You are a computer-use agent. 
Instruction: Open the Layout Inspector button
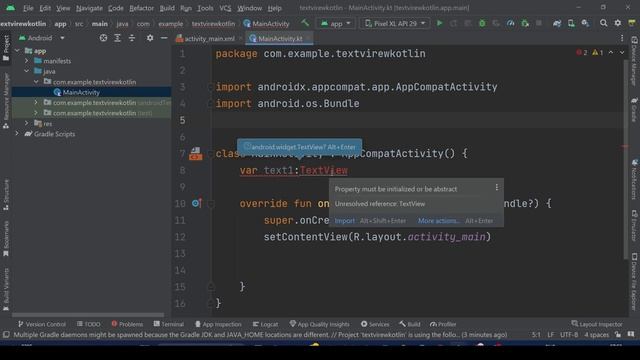pos(597,324)
